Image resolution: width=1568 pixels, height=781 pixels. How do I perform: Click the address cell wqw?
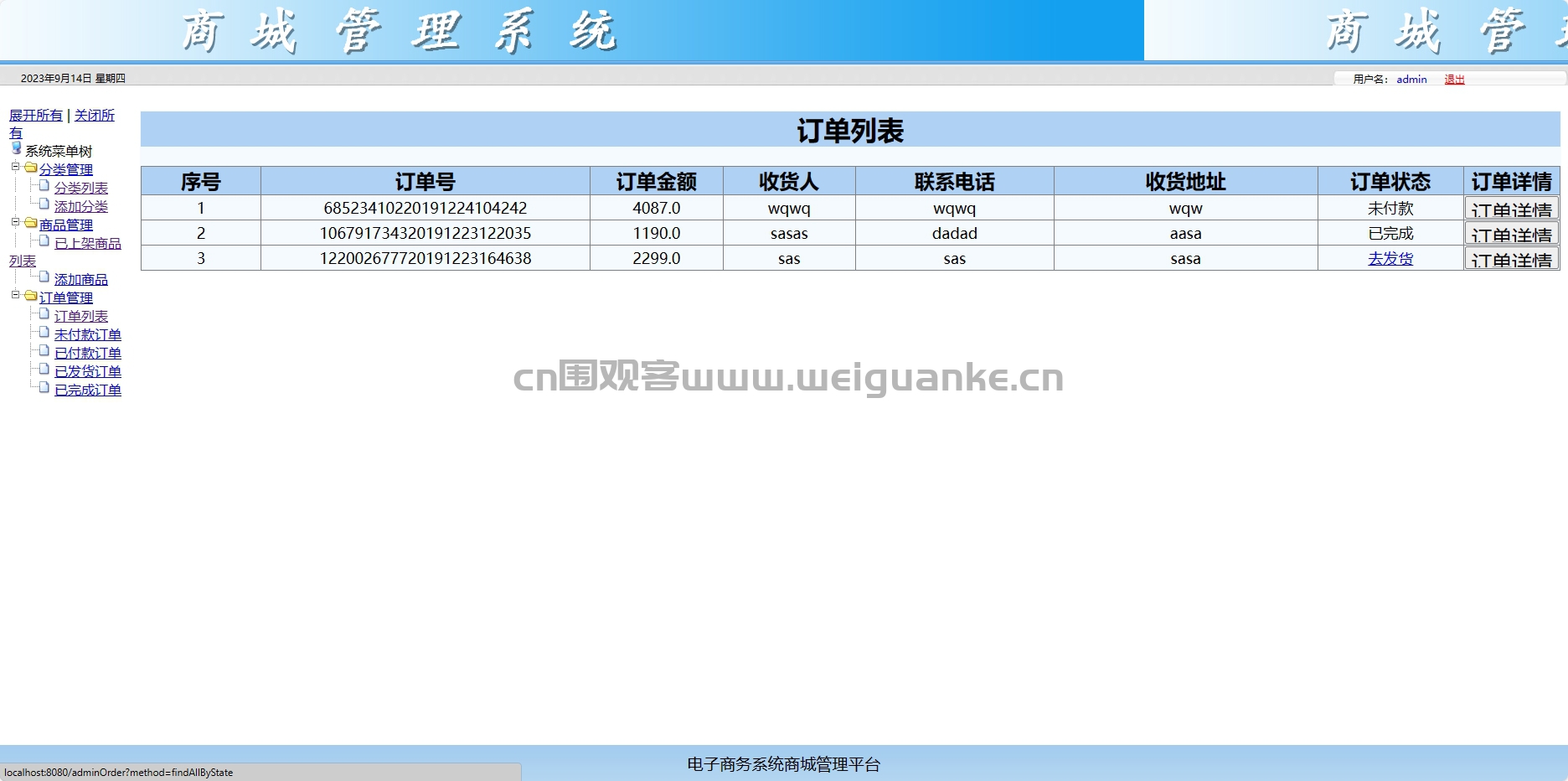tap(1185, 208)
